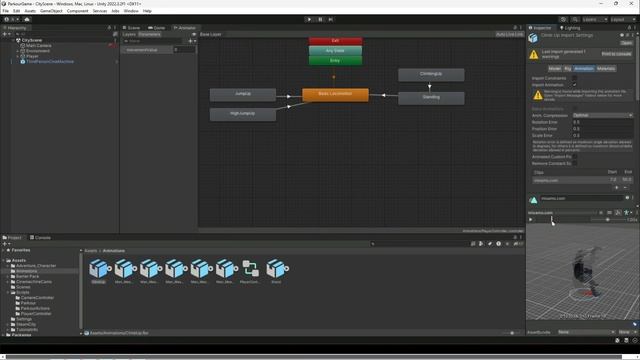Click the Open button in the Inspector
640x360 pixels.
626,43
